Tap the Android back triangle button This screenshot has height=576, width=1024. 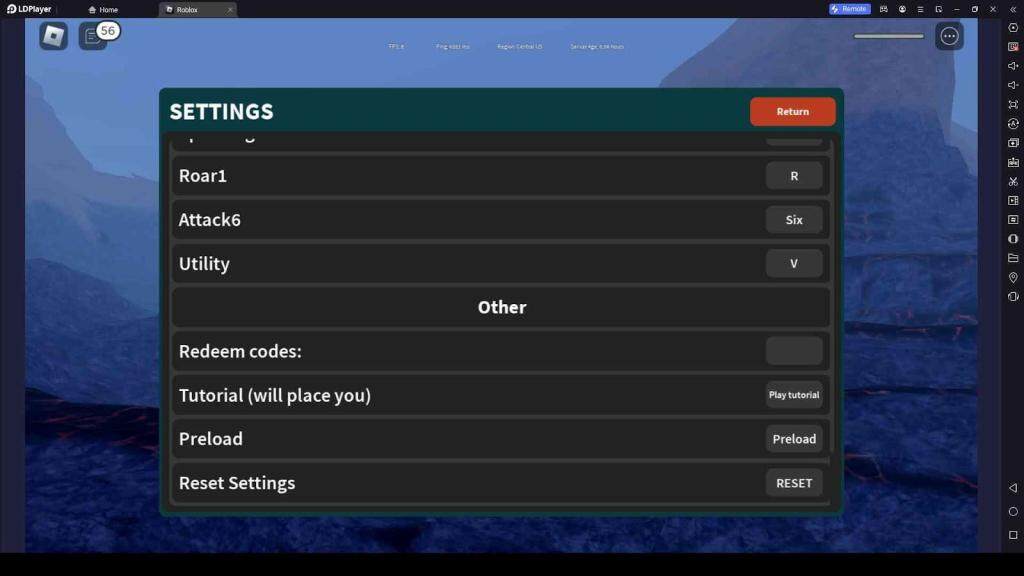click(x=1013, y=488)
